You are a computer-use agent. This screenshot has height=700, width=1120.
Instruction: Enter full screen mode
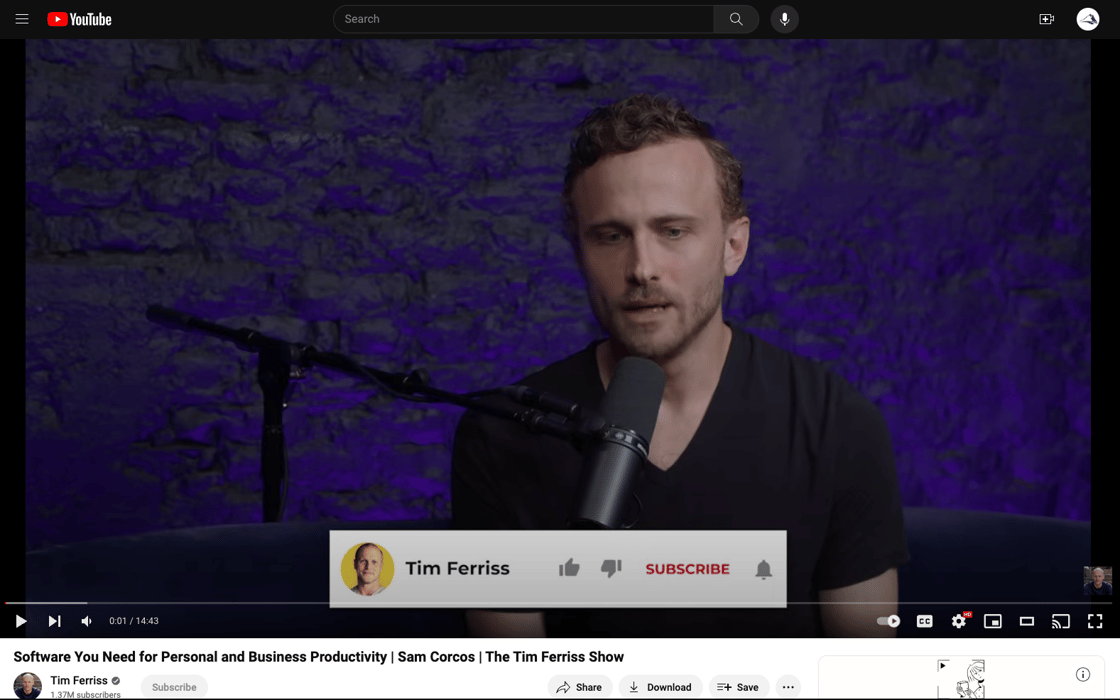(1095, 621)
